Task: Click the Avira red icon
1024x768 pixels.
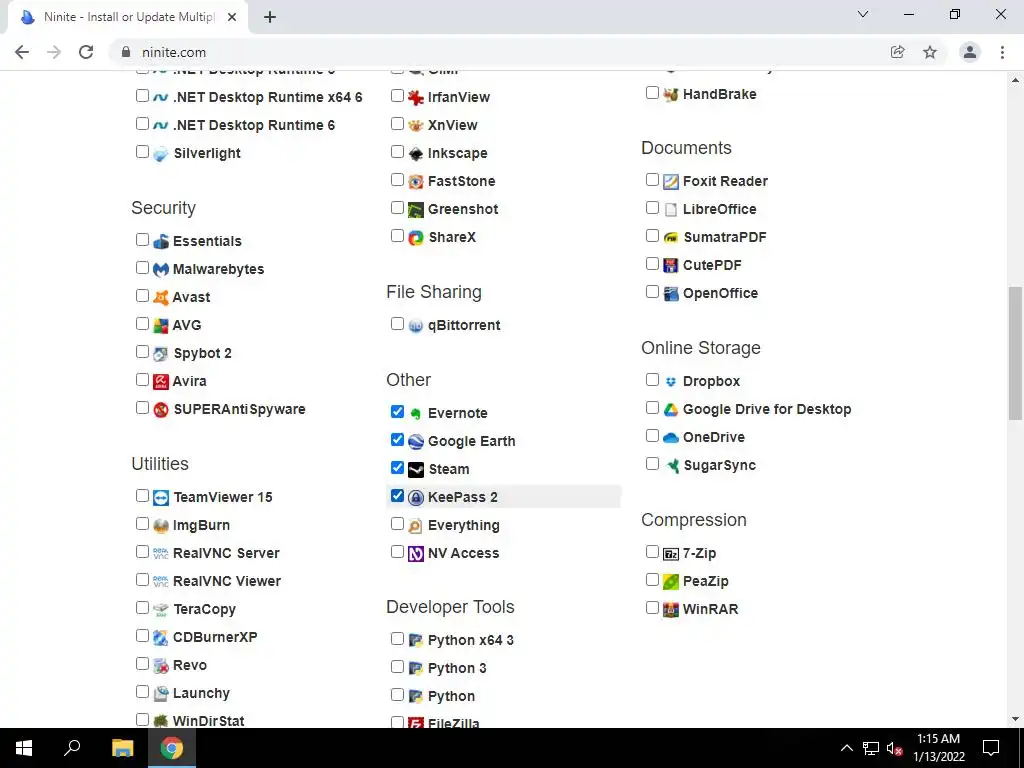Action: (x=161, y=381)
